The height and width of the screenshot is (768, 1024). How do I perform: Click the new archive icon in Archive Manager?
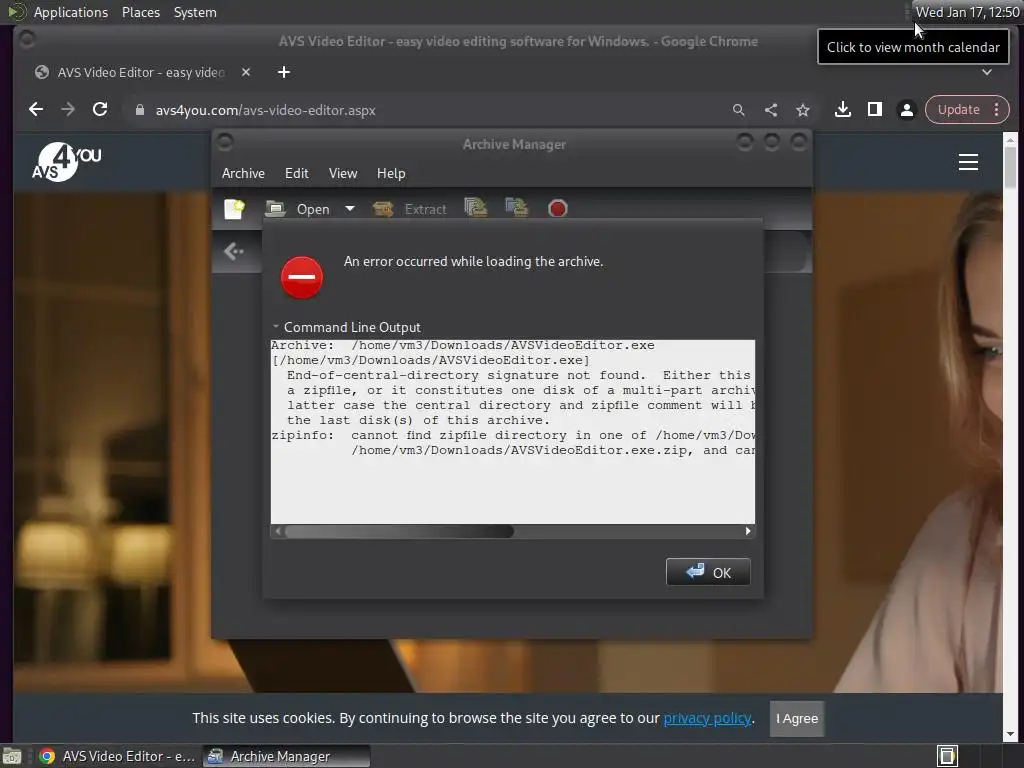[234, 209]
